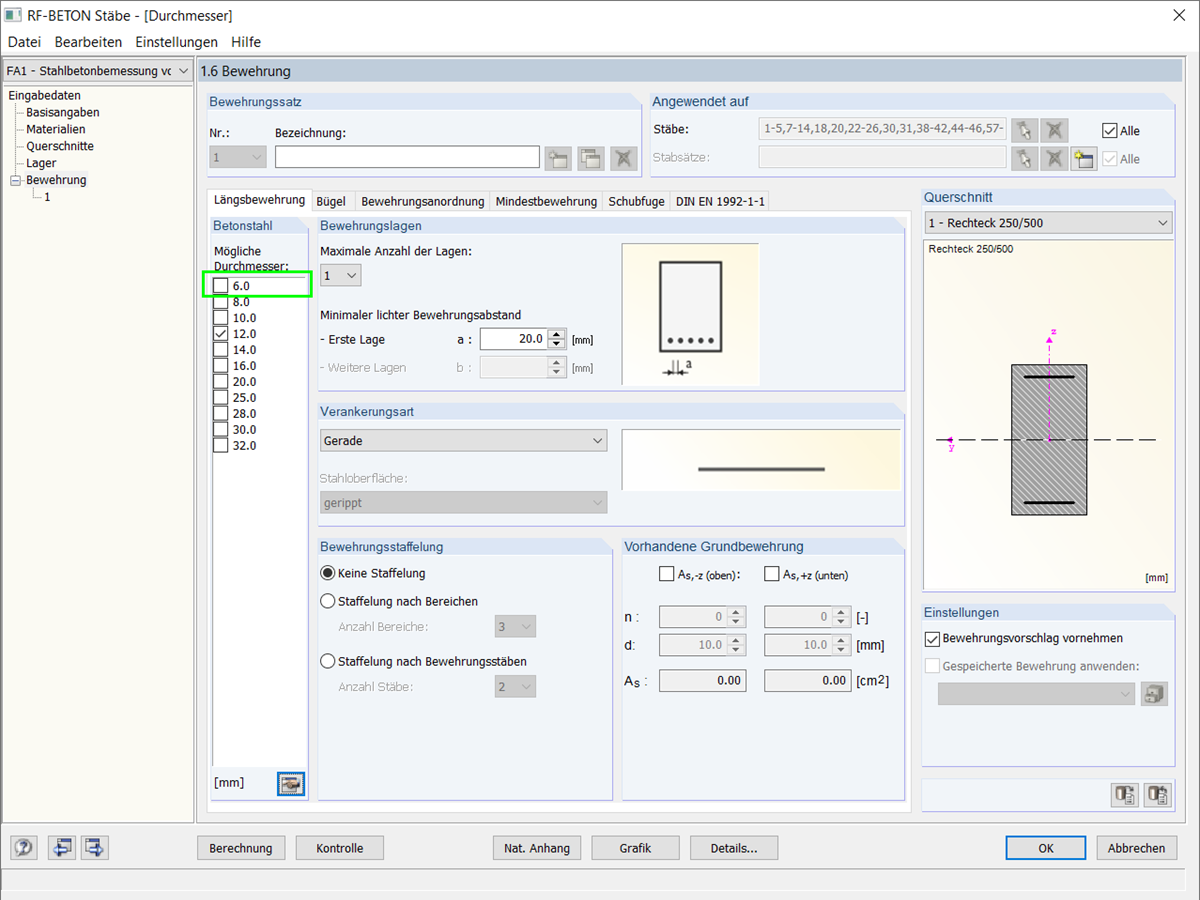Check the 8.0 diameter checkbox
Image resolution: width=1200 pixels, height=900 pixels.
tap(221, 302)
